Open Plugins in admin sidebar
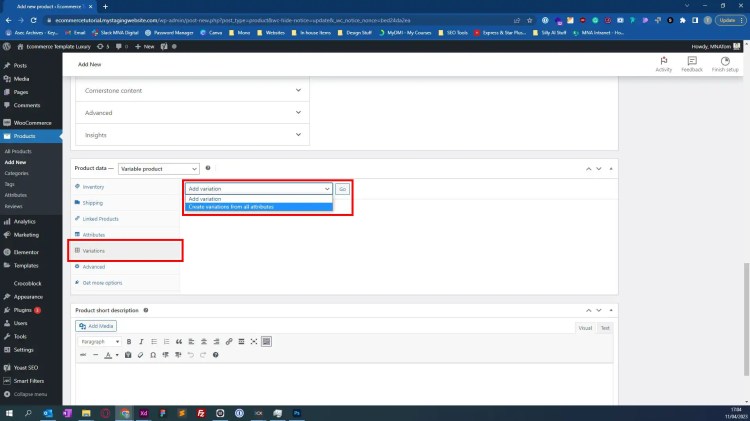Image resolution: width=750 pixels, height=421 pixels. (31, 310)
